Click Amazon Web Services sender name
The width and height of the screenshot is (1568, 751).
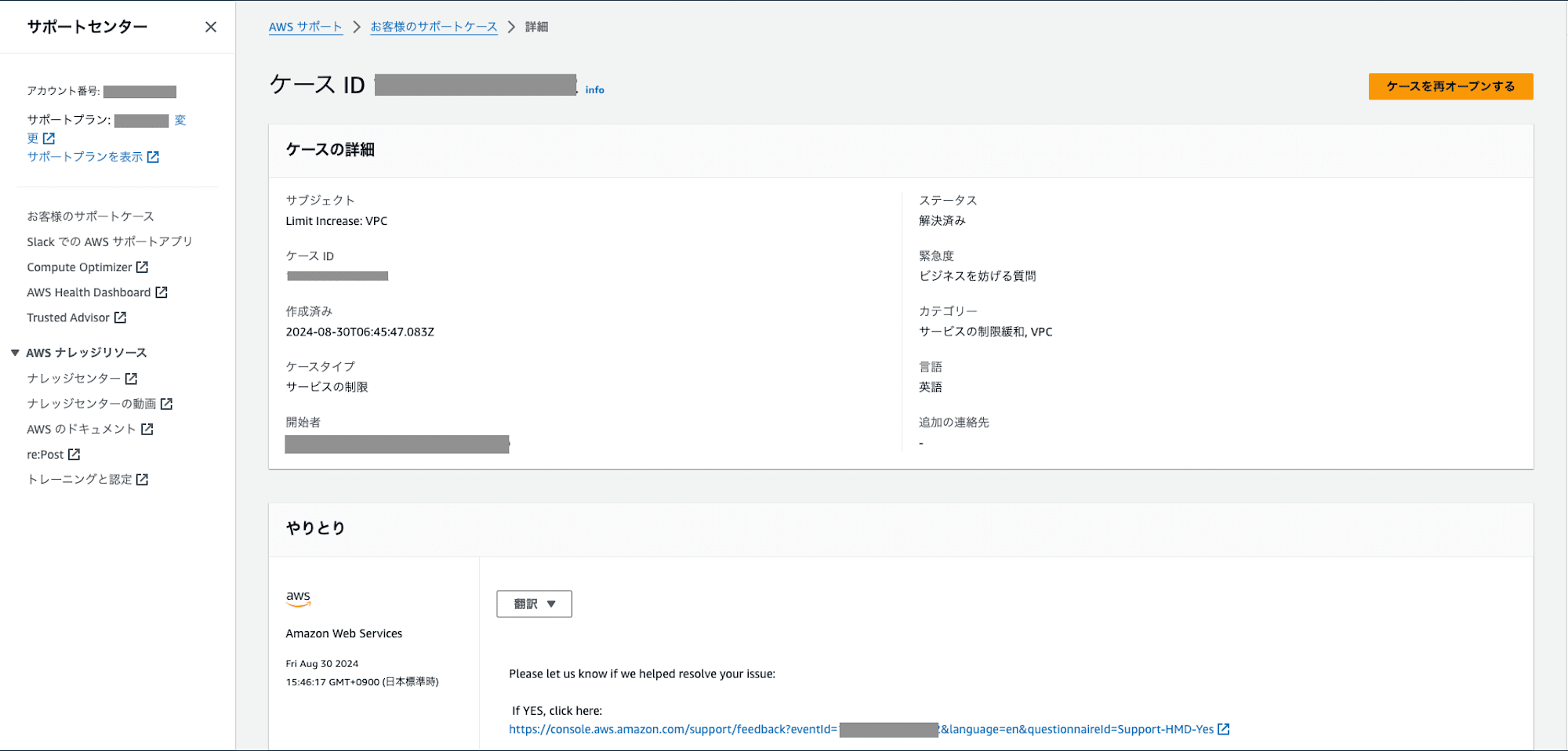[343, 633]
